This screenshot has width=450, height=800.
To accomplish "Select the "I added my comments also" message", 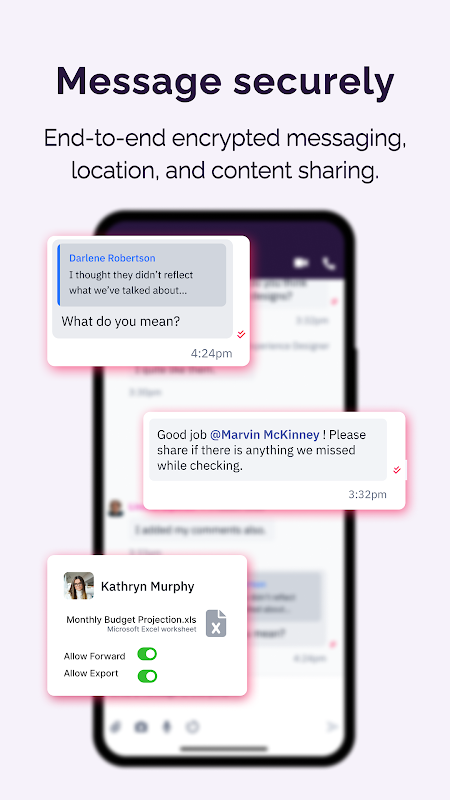I will (201, 530).
